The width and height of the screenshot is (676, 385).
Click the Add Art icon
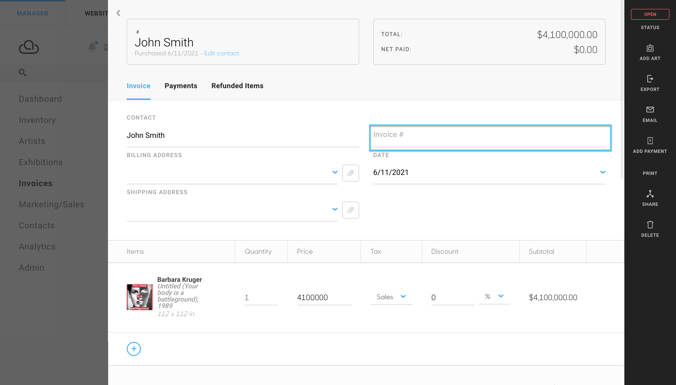click(650, 48)
